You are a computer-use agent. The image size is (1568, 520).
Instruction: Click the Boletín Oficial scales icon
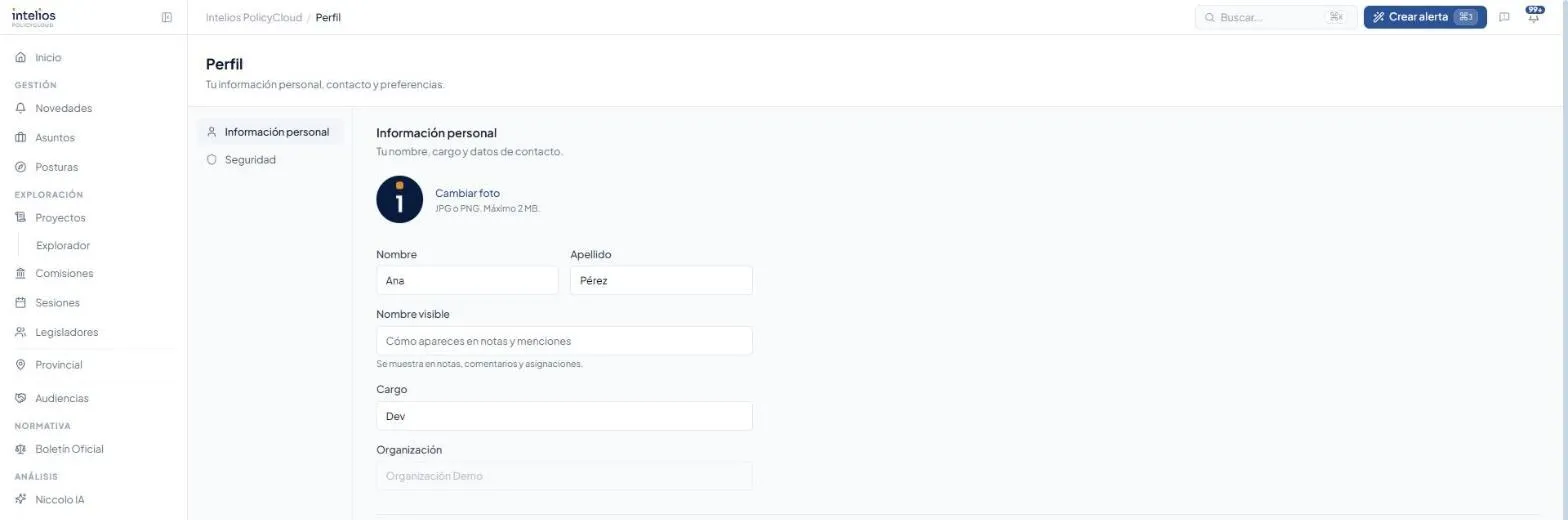click(20, 449)
